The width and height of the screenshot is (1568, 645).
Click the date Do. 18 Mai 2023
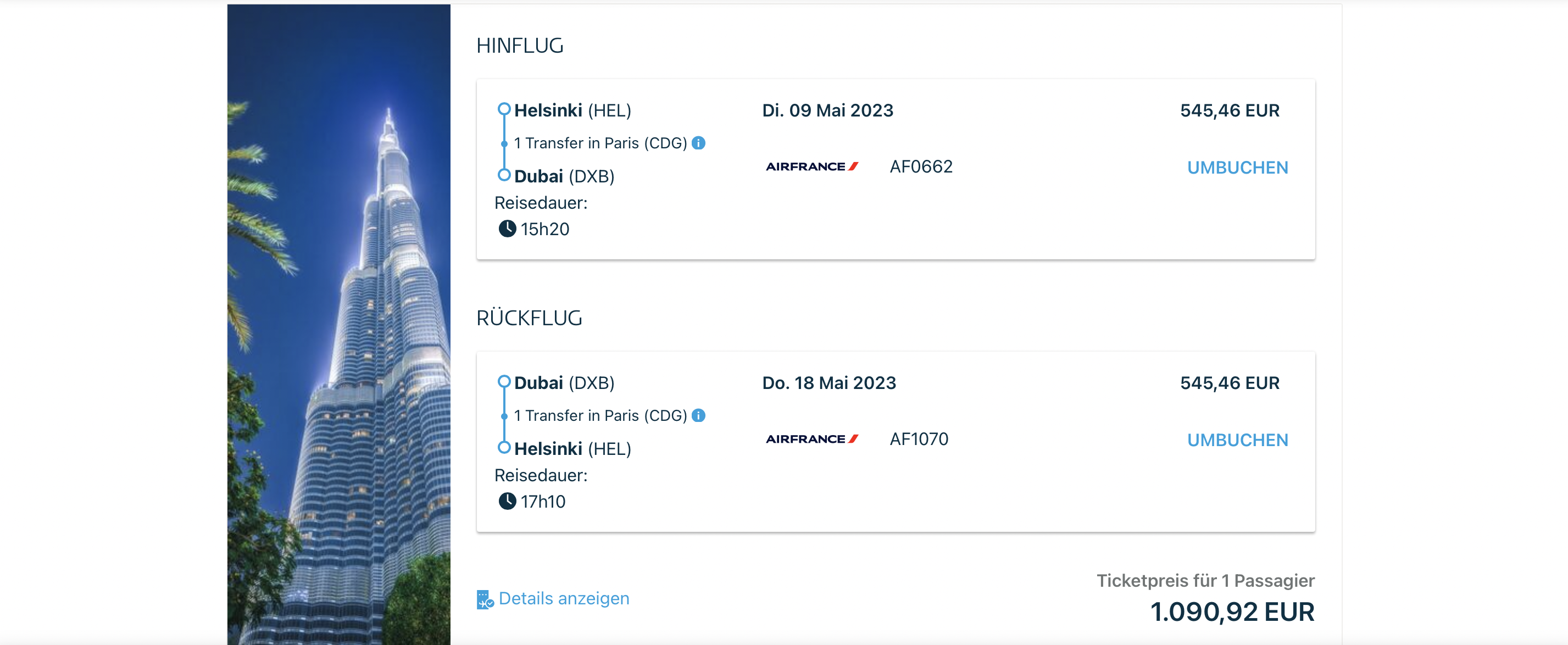tap(829, 383)
